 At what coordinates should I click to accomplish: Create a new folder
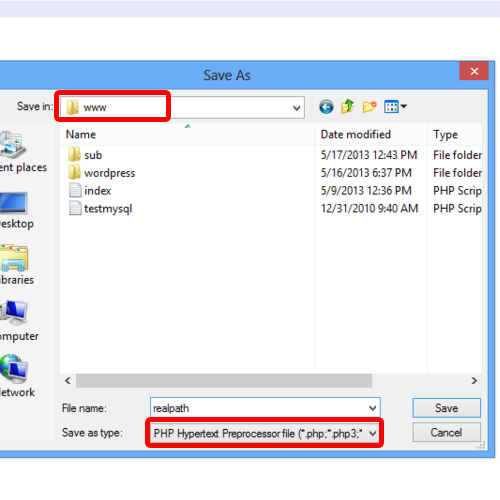point(369,107)
